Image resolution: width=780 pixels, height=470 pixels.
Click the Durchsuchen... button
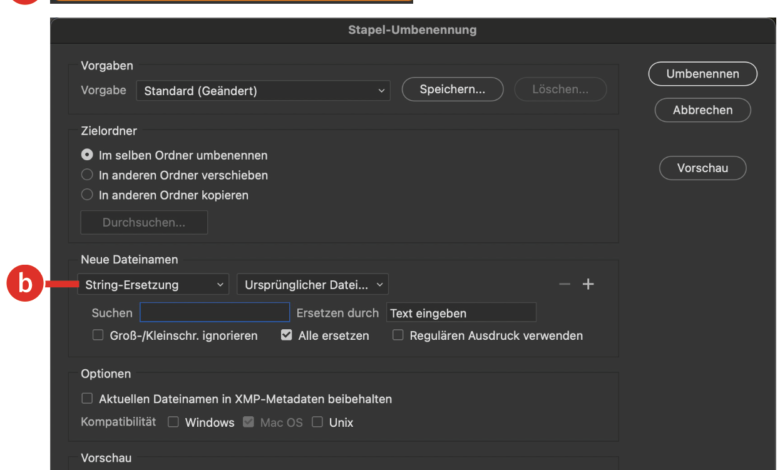[x=144, y=222]
